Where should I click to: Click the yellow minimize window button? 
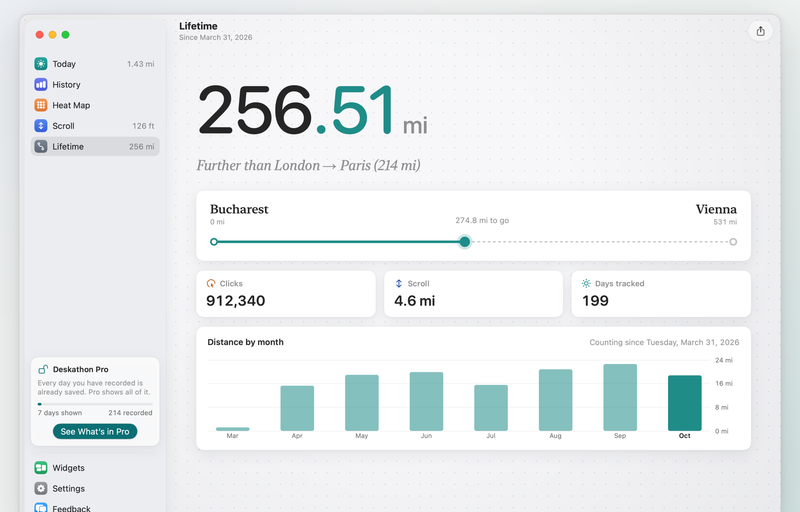tap(53, 35)
